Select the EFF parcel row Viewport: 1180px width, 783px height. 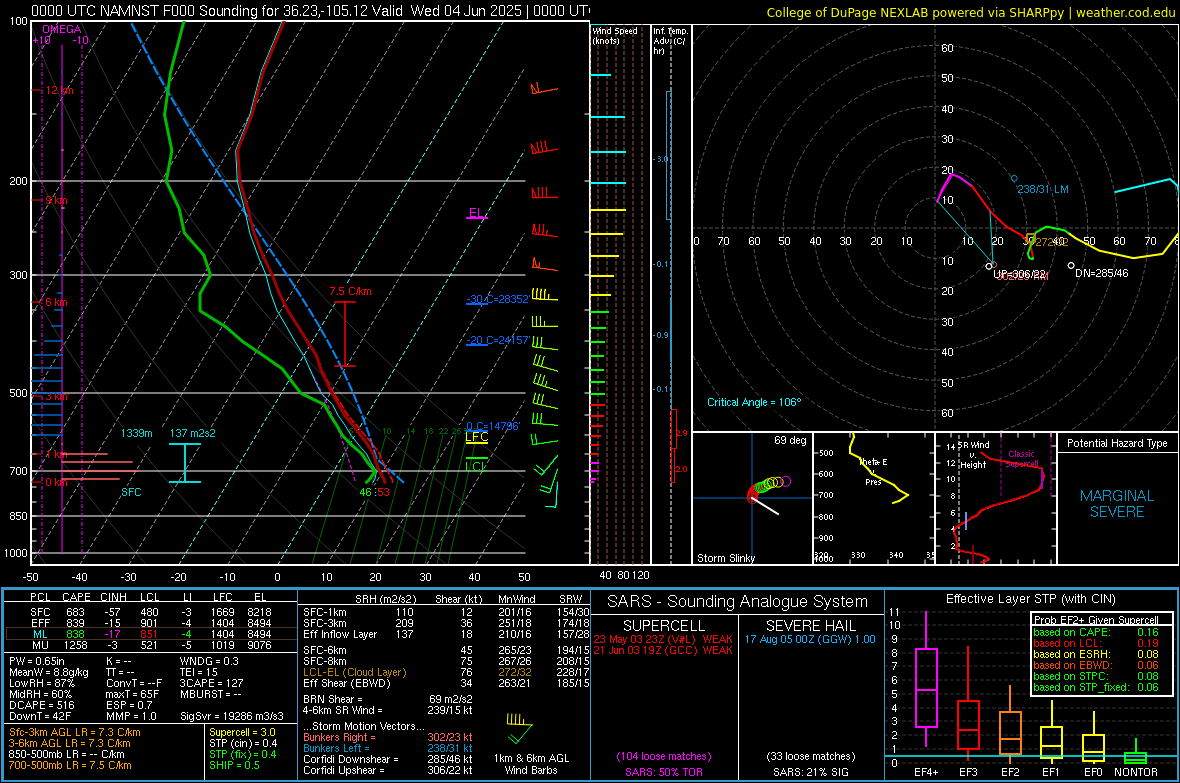coord(151,623)
